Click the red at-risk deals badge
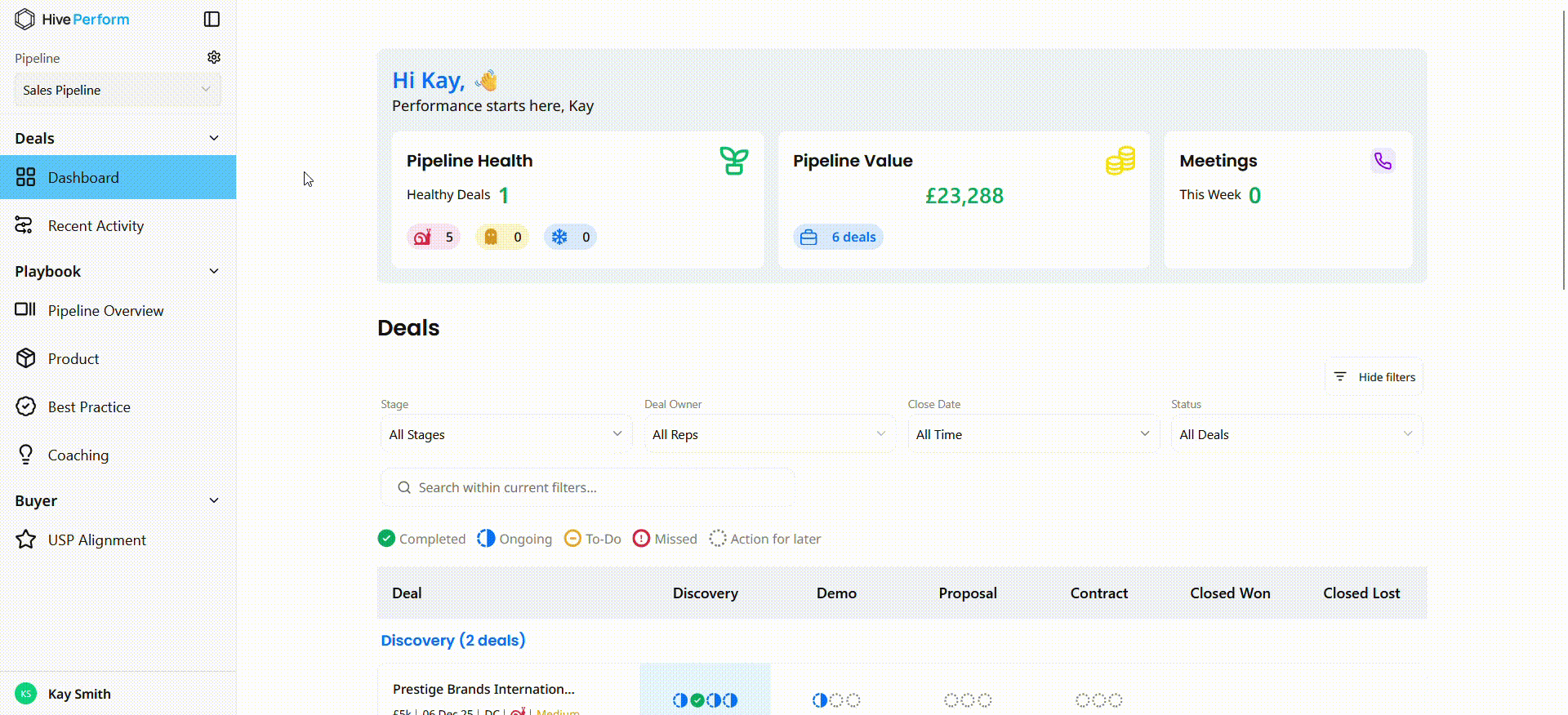1568x715 pixels. (x=433, y=238)
